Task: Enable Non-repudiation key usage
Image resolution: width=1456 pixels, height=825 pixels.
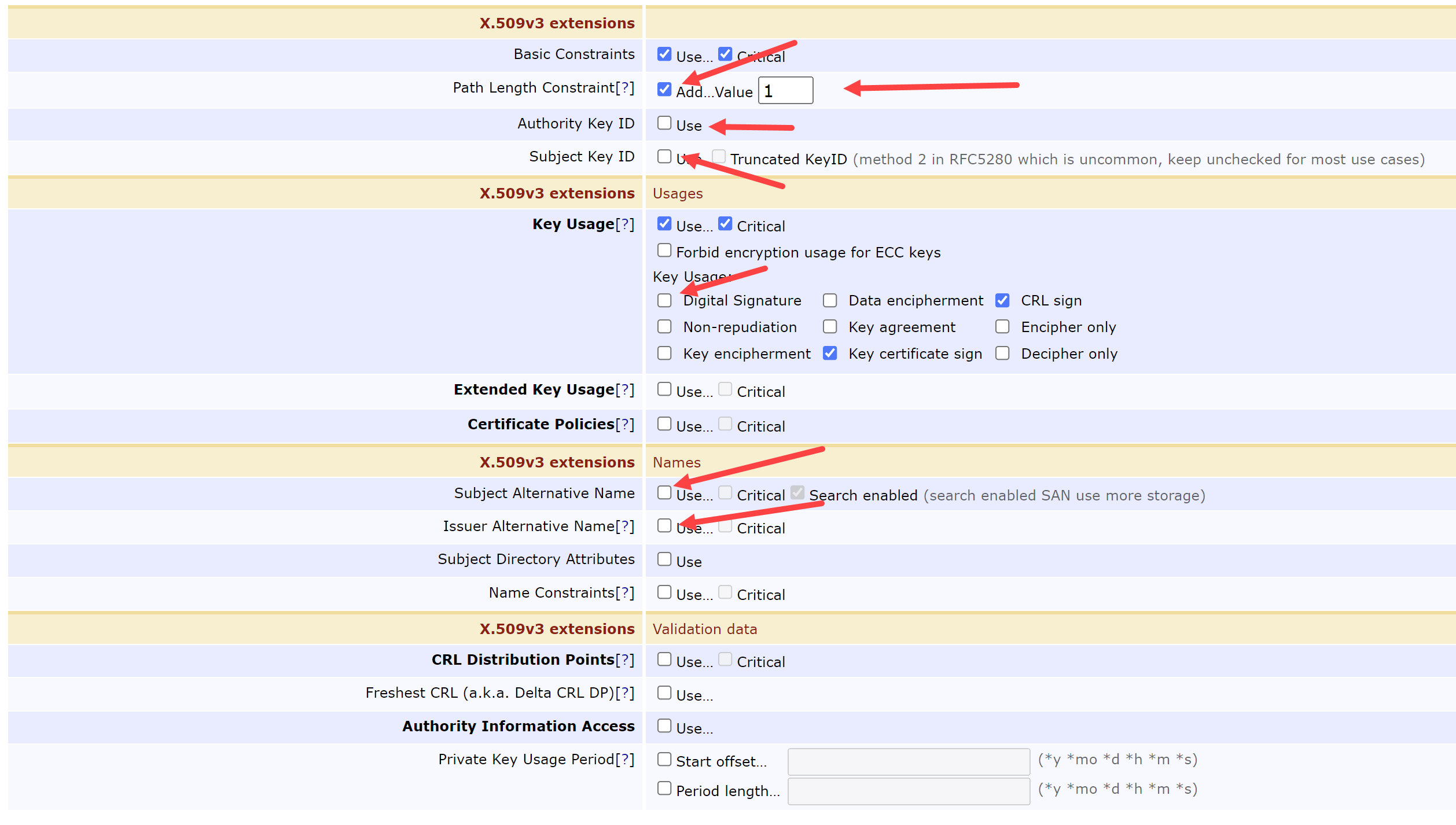Action: click(x=664, y=327)
